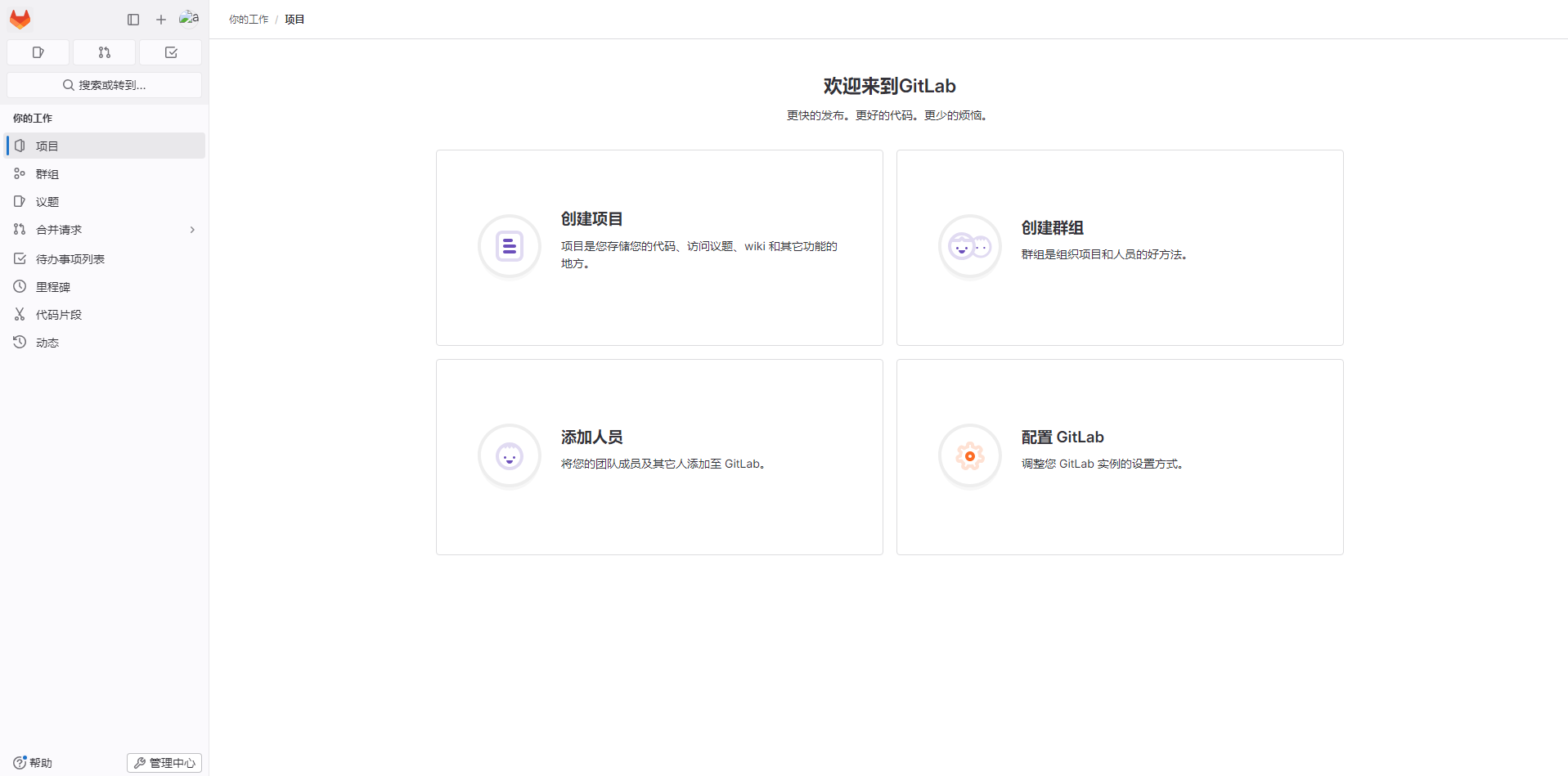Open the create new plus menu

161,20
